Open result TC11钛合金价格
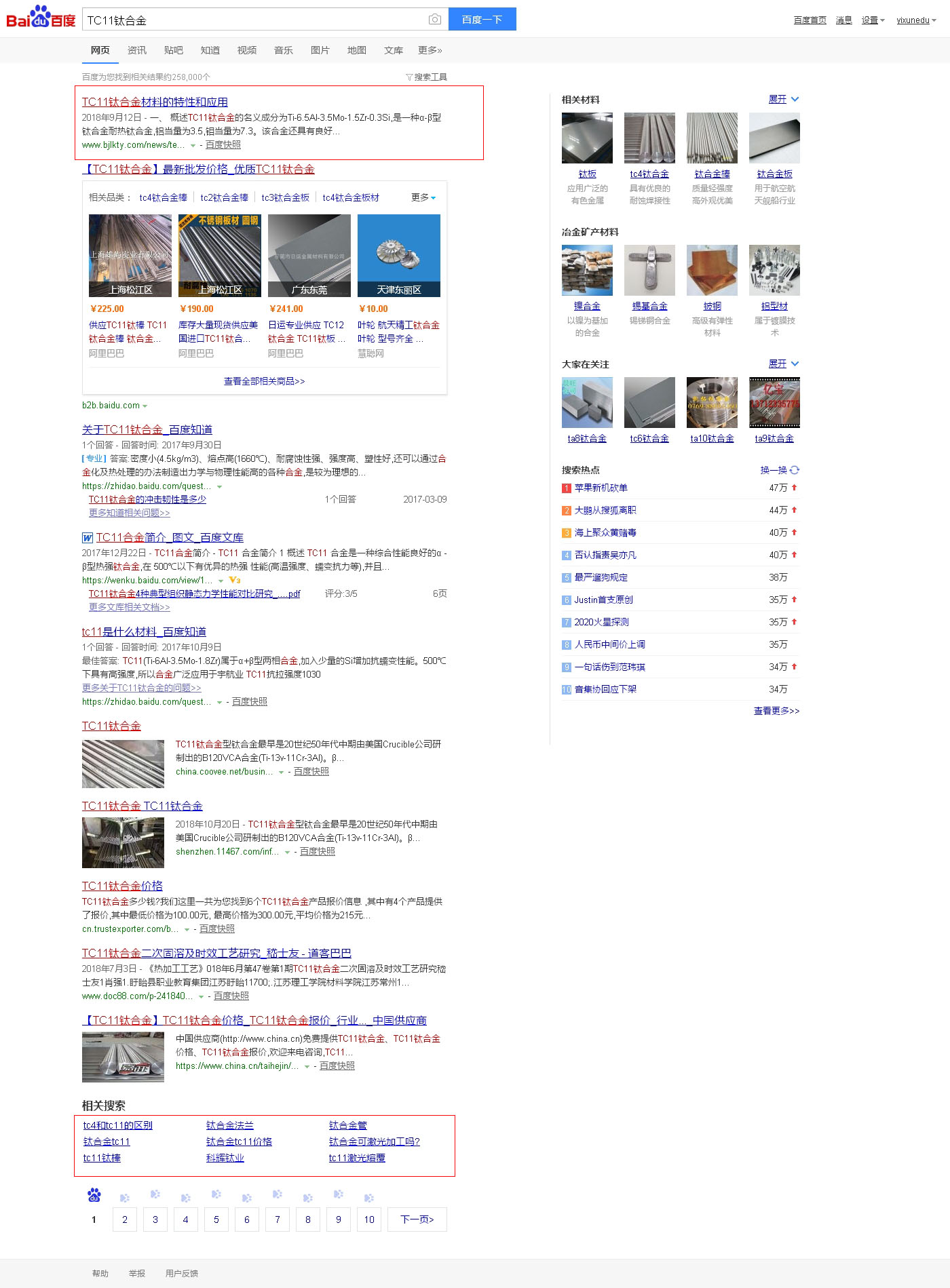 tap(122, 886)
